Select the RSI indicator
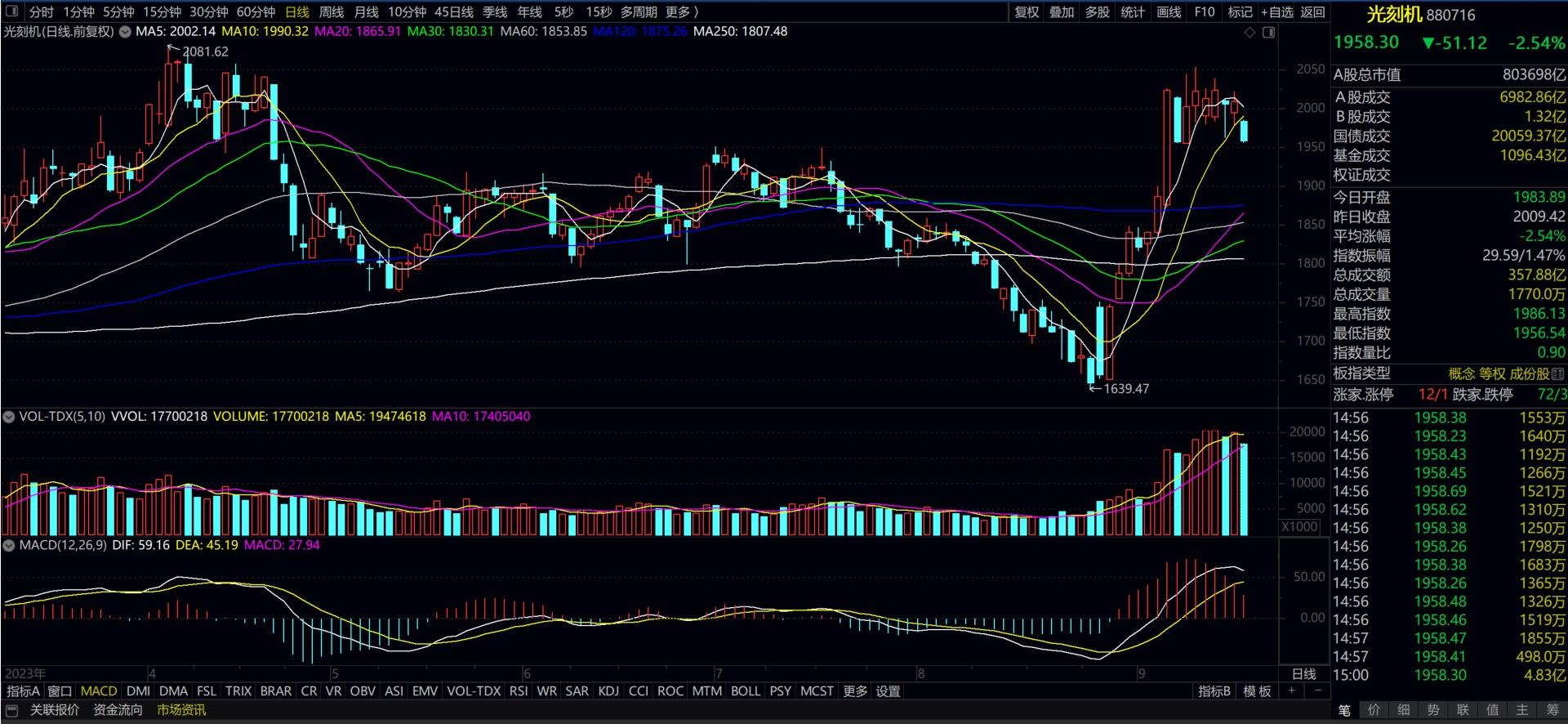Image resolution: width=1568 pixels, height=724 pixels. [x=519, y=691]
